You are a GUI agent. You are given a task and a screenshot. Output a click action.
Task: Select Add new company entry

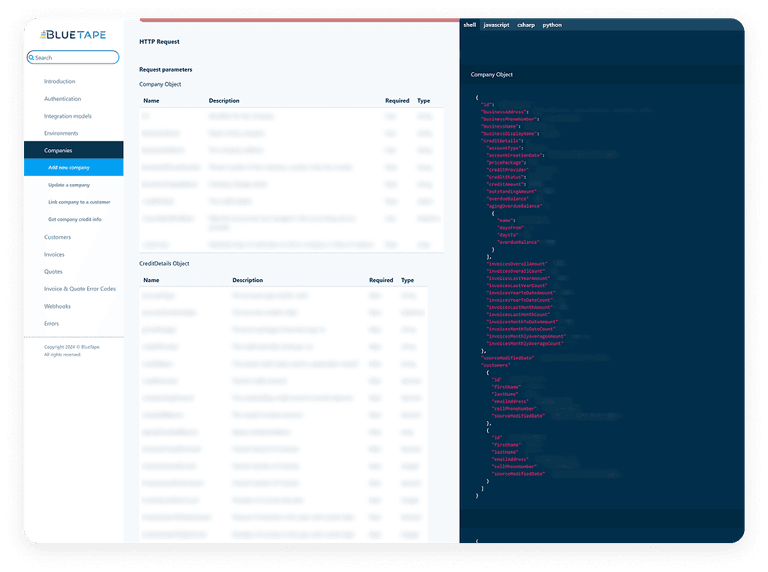coord(73,167)
